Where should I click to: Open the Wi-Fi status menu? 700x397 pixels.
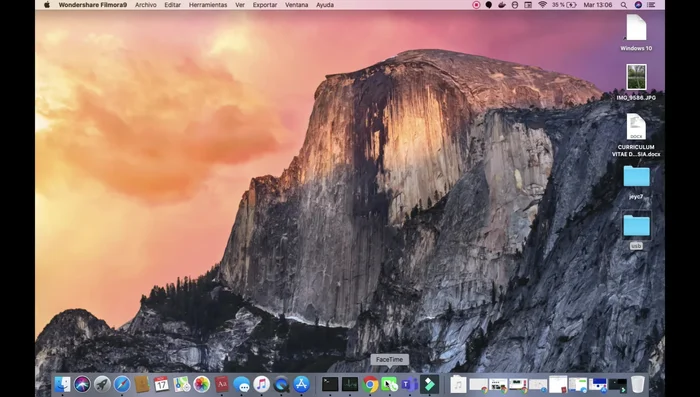click(542, 4)
